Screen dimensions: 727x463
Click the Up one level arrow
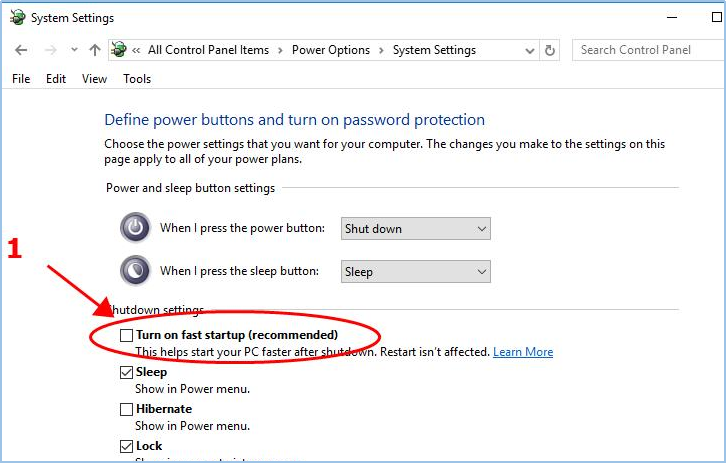[94, 50]
